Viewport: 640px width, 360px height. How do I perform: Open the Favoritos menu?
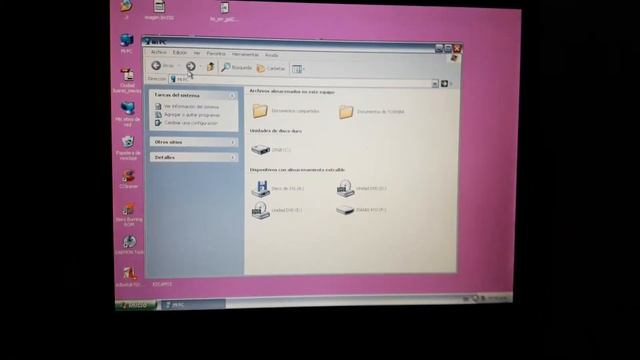[216, 53]
